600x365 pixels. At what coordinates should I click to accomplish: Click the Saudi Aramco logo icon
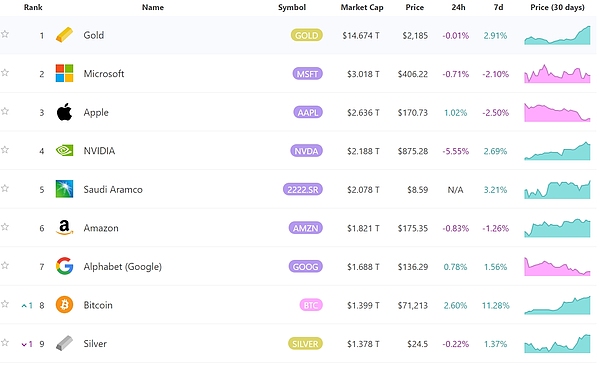64,189
